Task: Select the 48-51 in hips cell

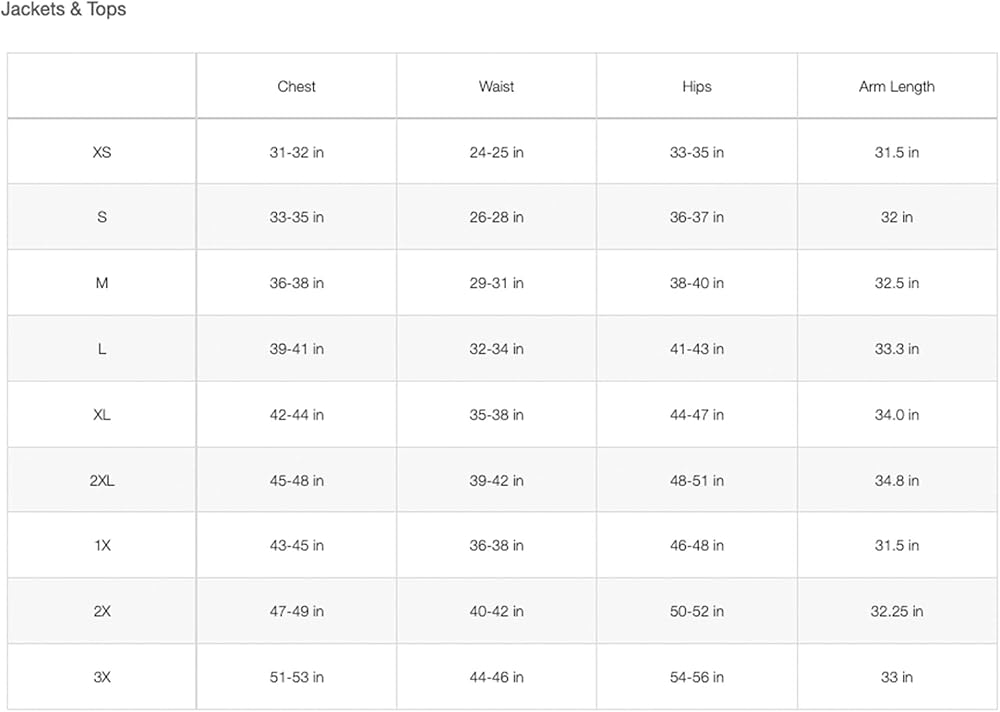Action: pos(696,481)
